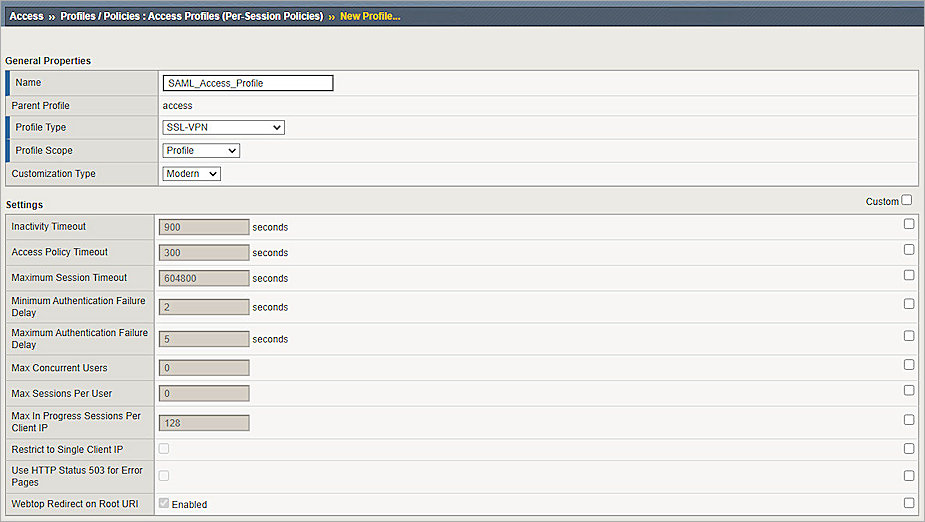
Task: Enable custom Max Concurrent Users checkbox
Action: [909, 365]
